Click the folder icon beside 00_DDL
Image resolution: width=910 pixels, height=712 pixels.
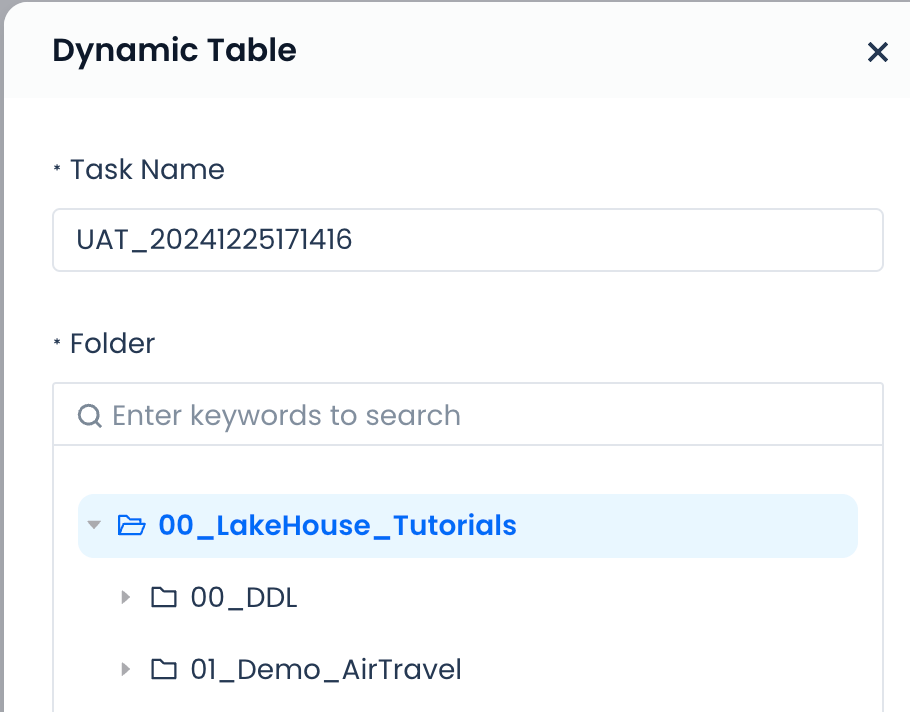point(163,598)
